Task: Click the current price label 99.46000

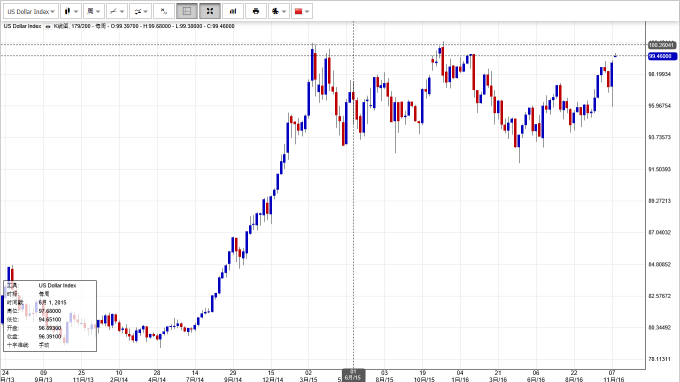Action: click(662, 56)
